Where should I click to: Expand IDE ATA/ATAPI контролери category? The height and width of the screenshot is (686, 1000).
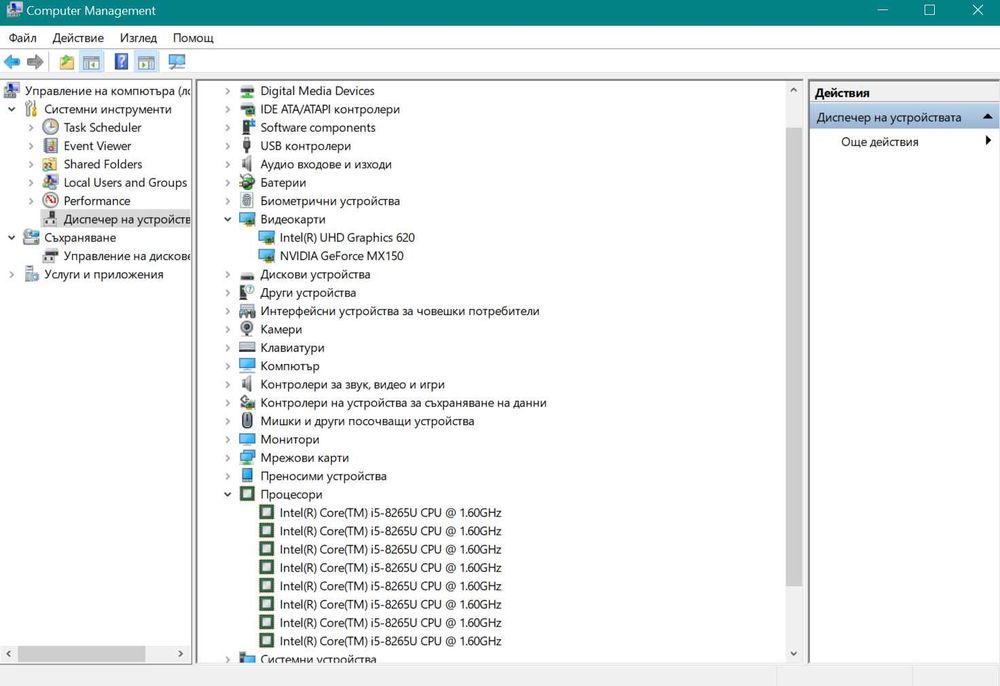228,109
